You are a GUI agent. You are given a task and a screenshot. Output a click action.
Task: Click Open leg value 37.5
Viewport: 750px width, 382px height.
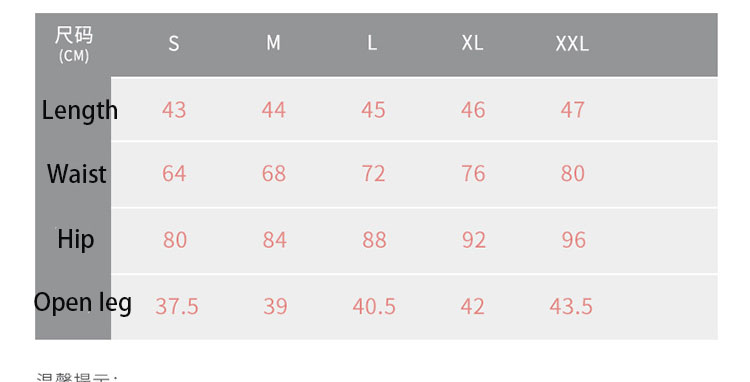point(176,306)
